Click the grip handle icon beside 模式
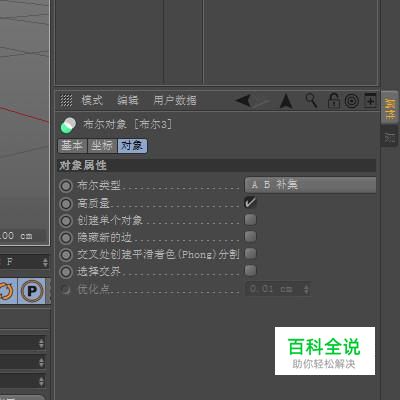 coord(66,100)
